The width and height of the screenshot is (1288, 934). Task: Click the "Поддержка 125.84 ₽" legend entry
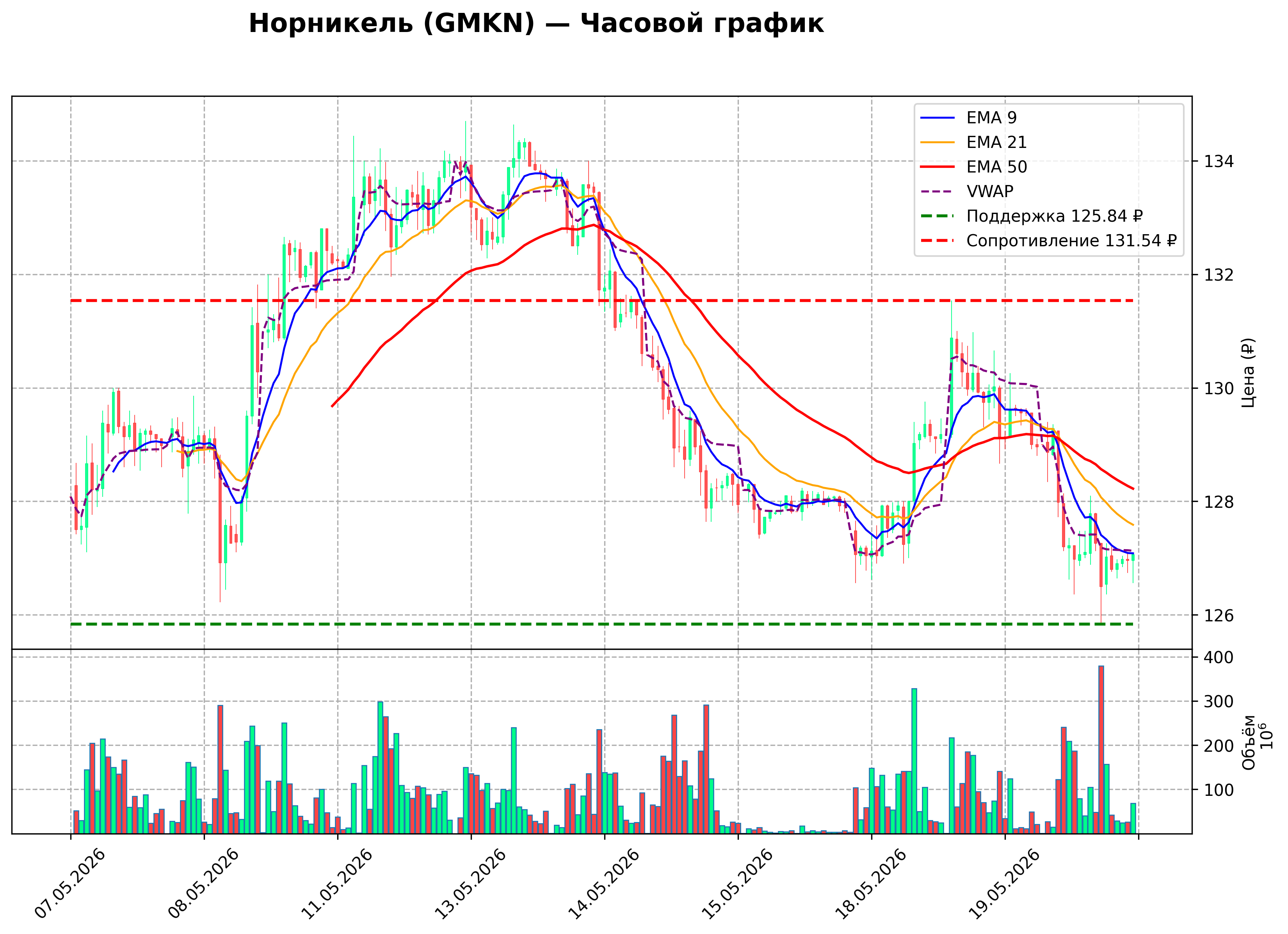click(1032, 216)
